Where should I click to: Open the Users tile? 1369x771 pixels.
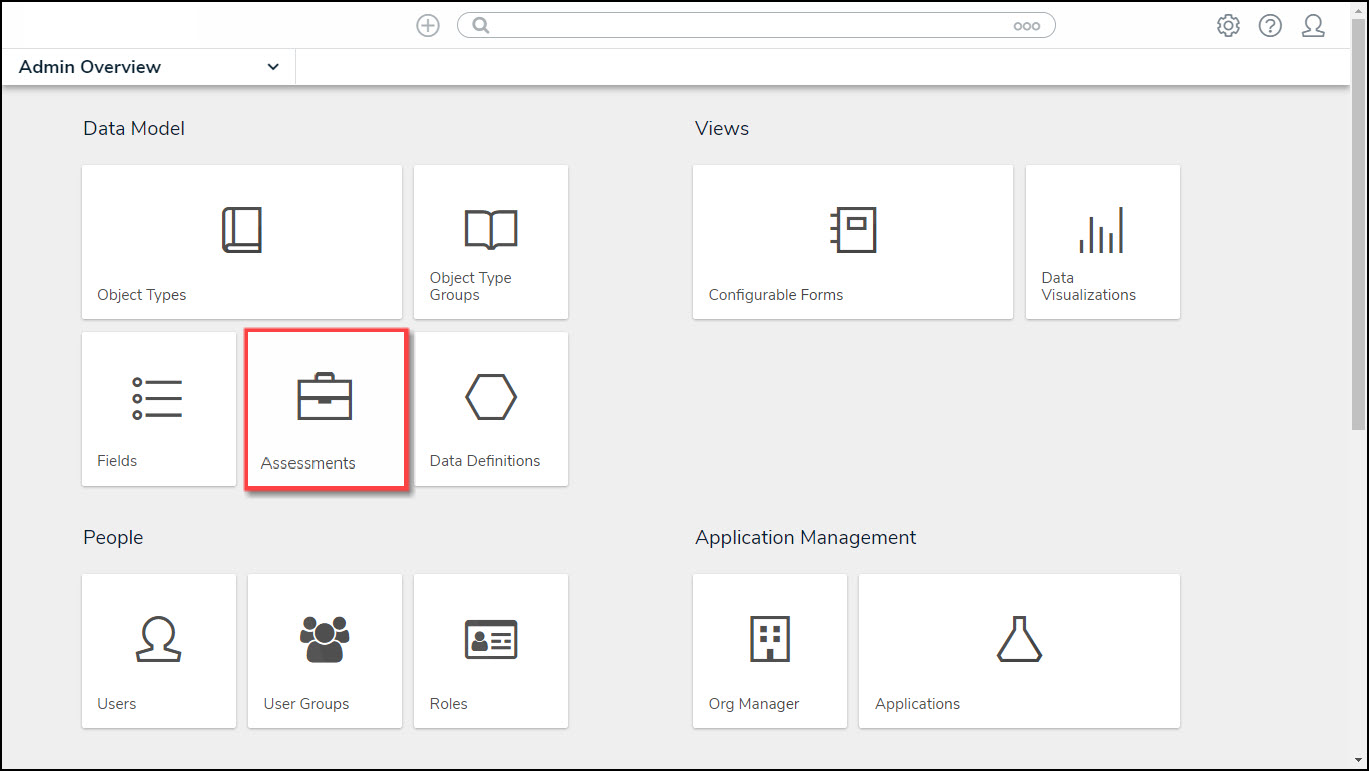pos(158,650)
